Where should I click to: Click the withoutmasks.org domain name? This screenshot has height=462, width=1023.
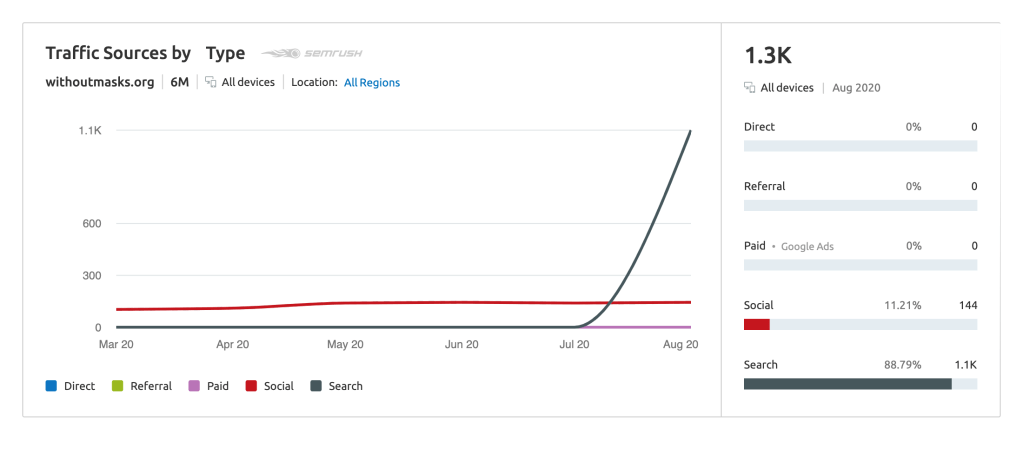100,82
